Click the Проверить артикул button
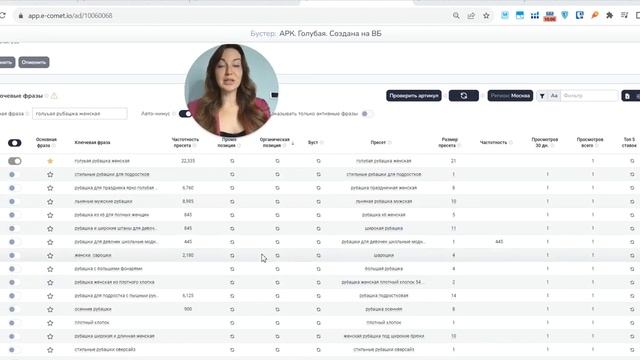Screen dimensions: 640x360 414,96
